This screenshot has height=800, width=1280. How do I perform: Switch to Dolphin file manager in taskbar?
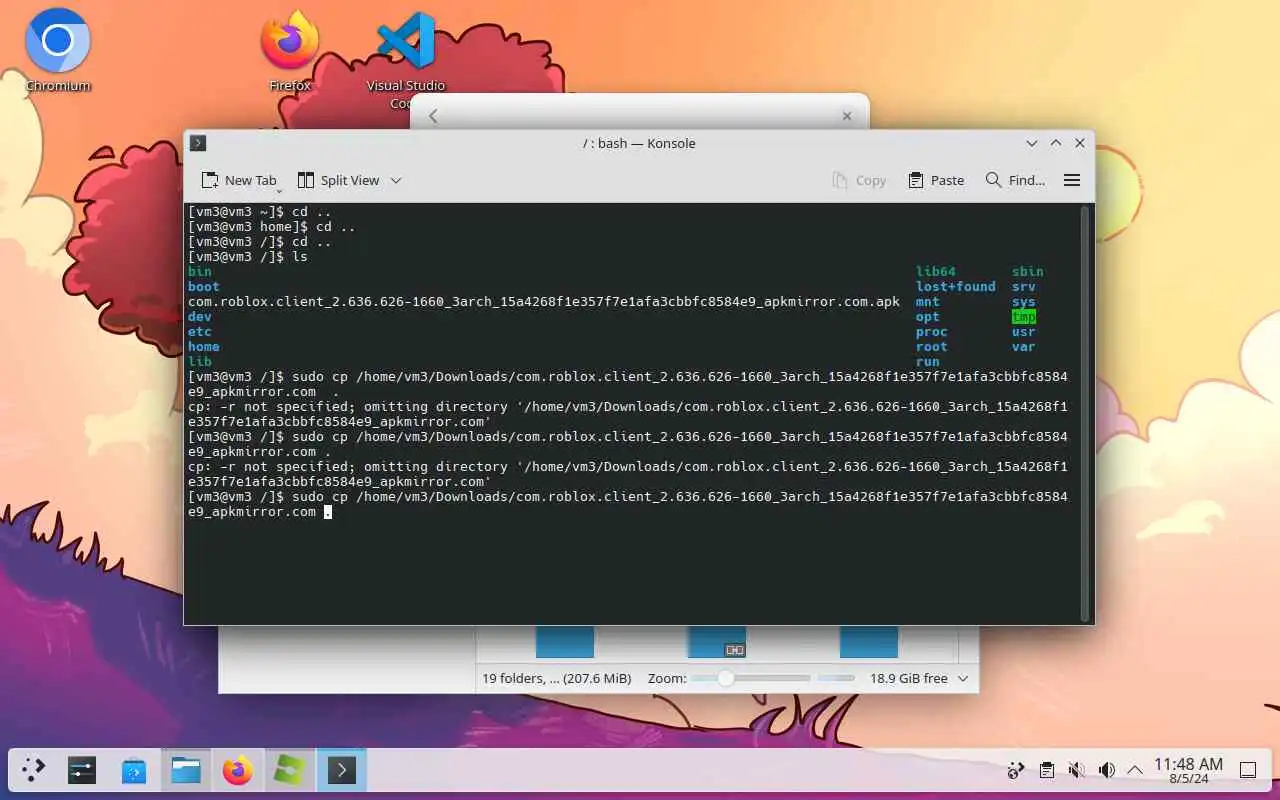[x=186, y=770]
